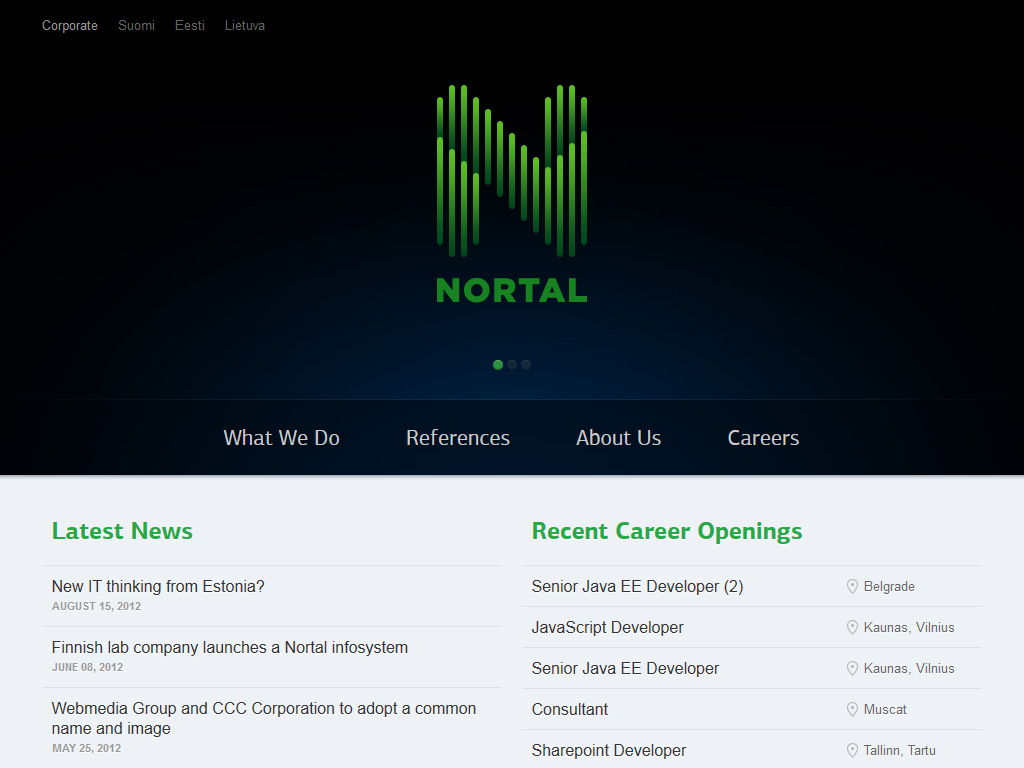Screen dimensions: 1024x768
Task: Go to the About Us section
Action: tap(618, 438)
